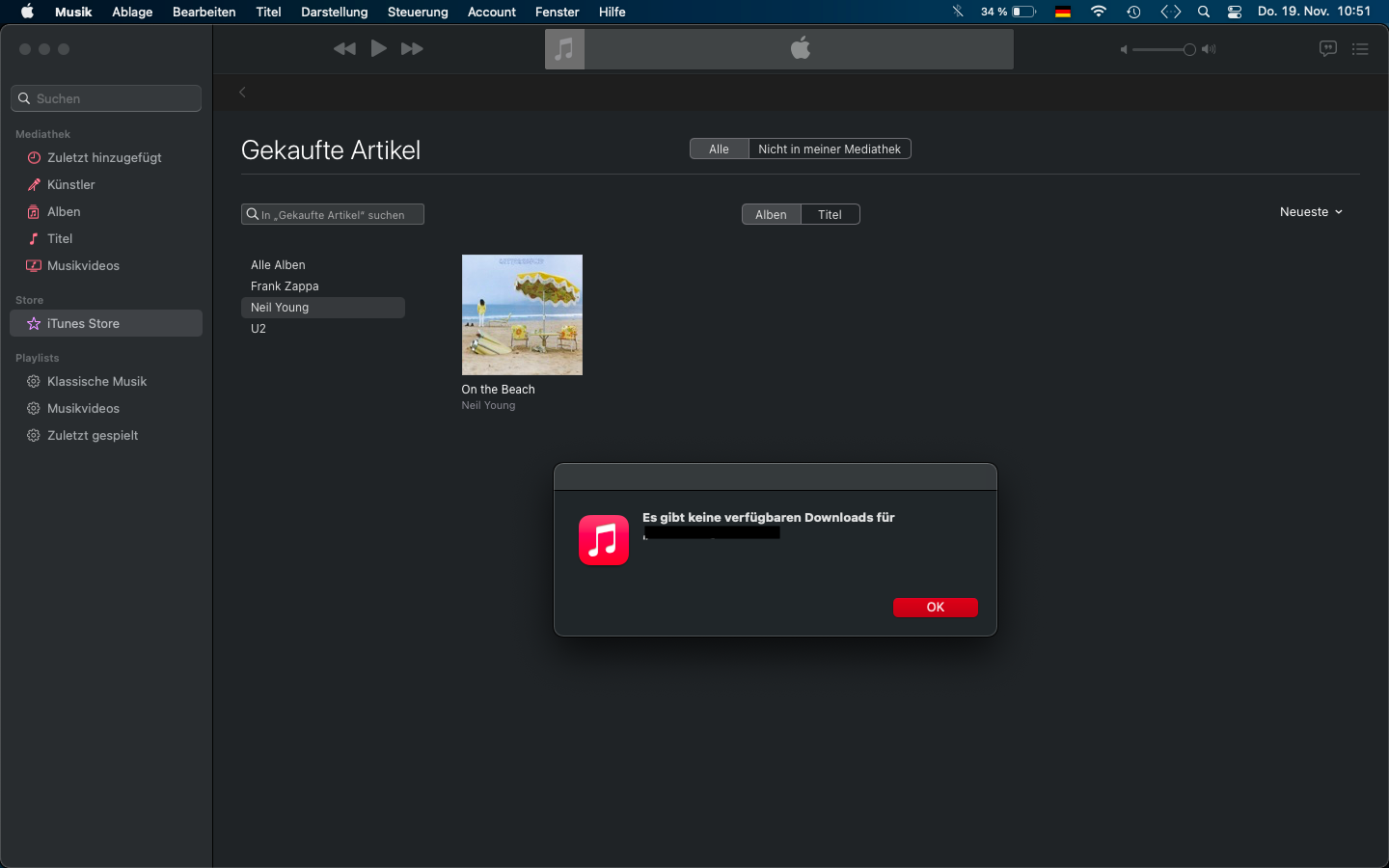
Task: Click OK to dismiss the dialog
Action: click(935, 607)
